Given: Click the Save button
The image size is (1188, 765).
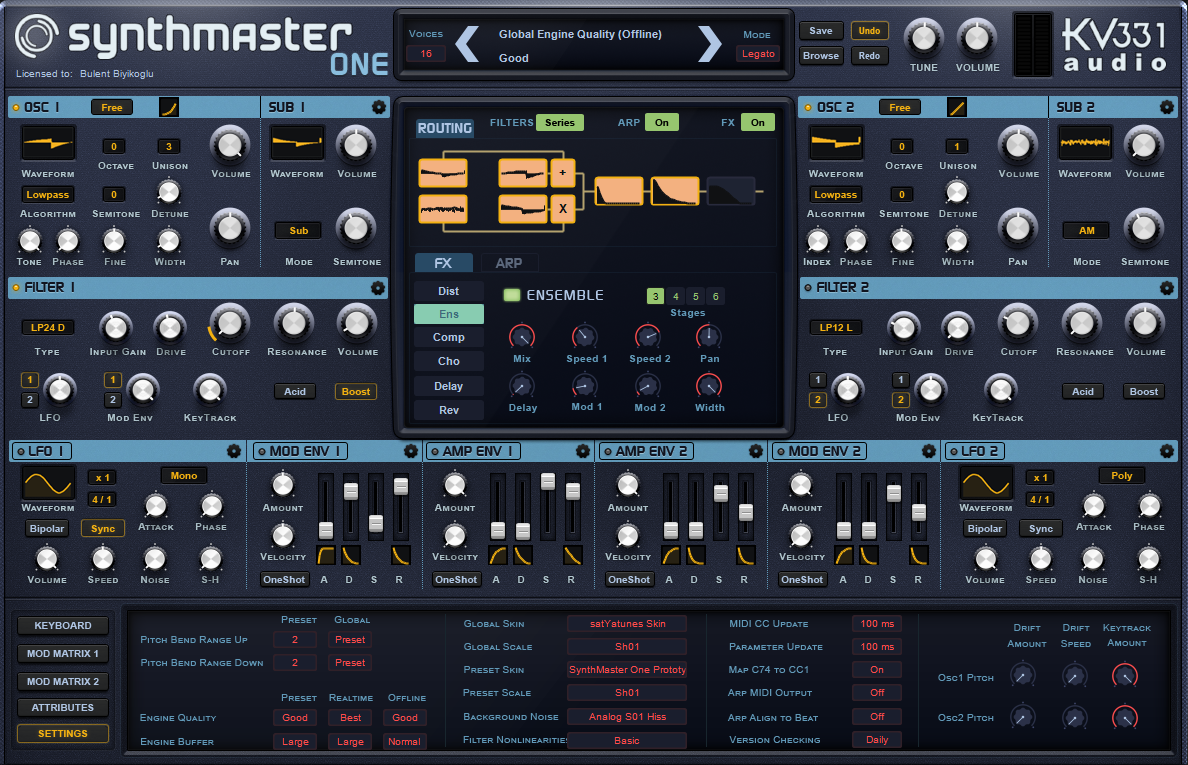Looking at the screenshot, I should point(820,30).
